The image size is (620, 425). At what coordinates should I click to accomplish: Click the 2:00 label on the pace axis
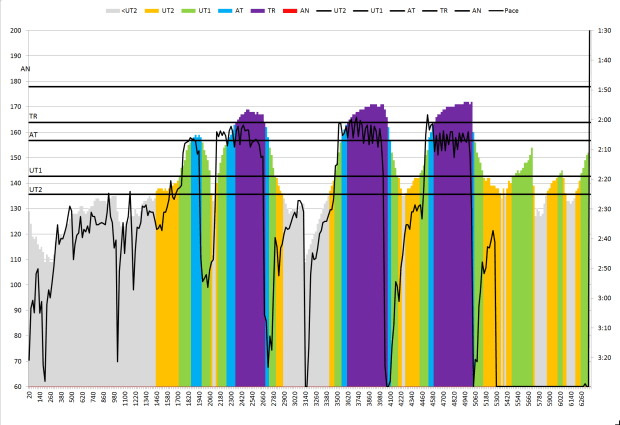pos(604,120)
